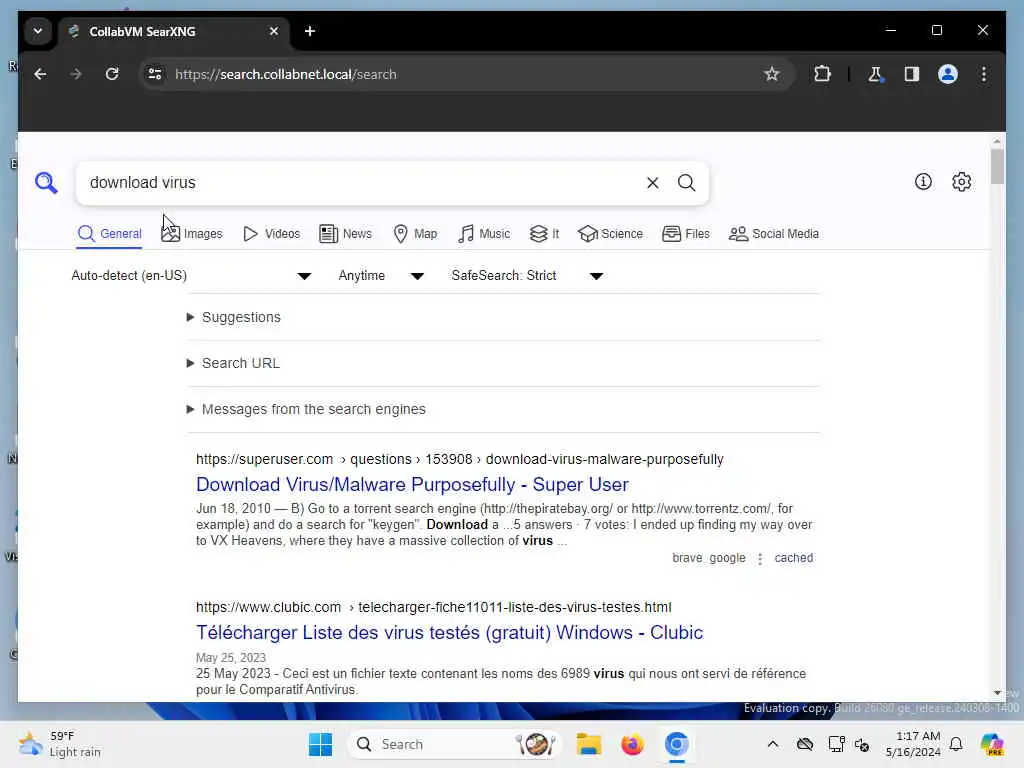Open the Auto-detect (en-US) language dropdown

click(x=191, y=276)
